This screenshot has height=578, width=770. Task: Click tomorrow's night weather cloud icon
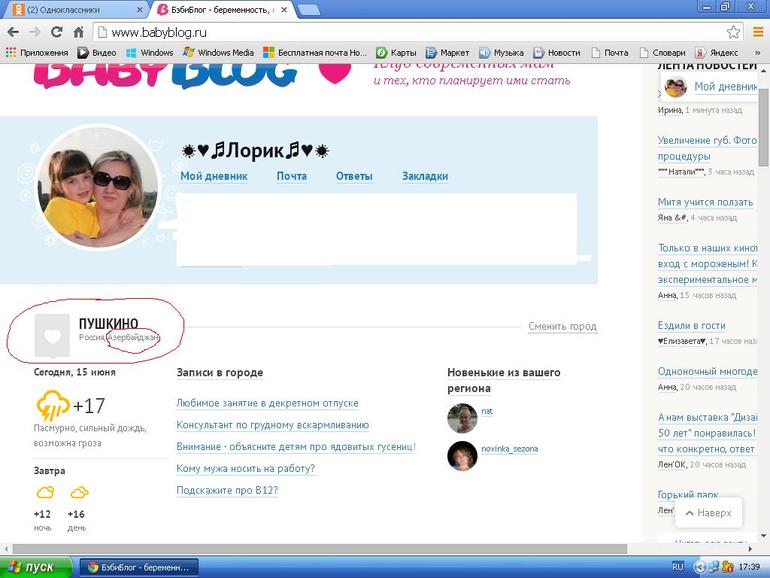click(45, 492)
